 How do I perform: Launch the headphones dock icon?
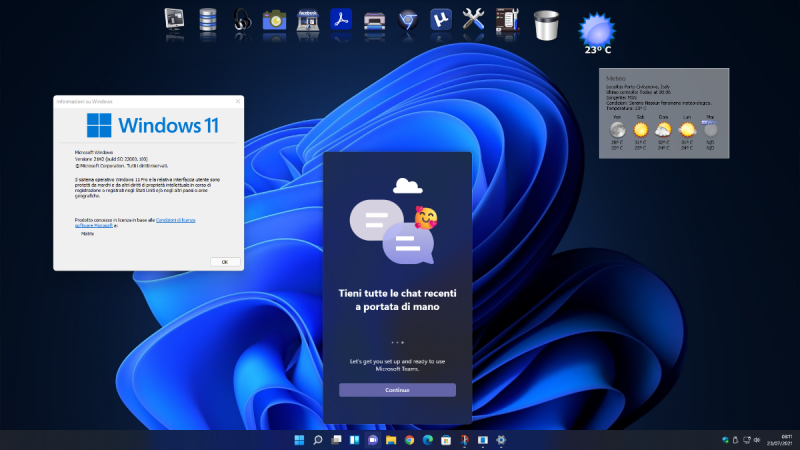(x=242, y=20)
